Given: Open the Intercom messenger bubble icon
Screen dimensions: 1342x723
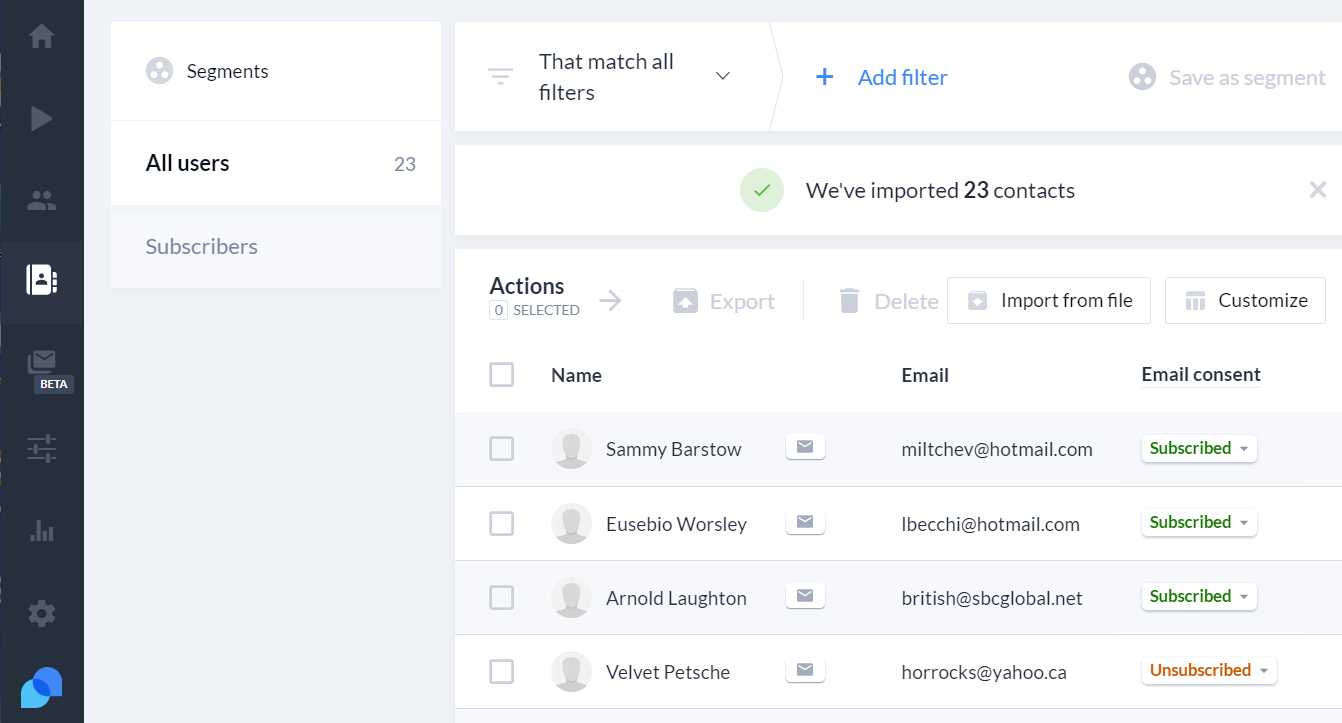Looking at the screenshot, I should click(x=41, y=687).
